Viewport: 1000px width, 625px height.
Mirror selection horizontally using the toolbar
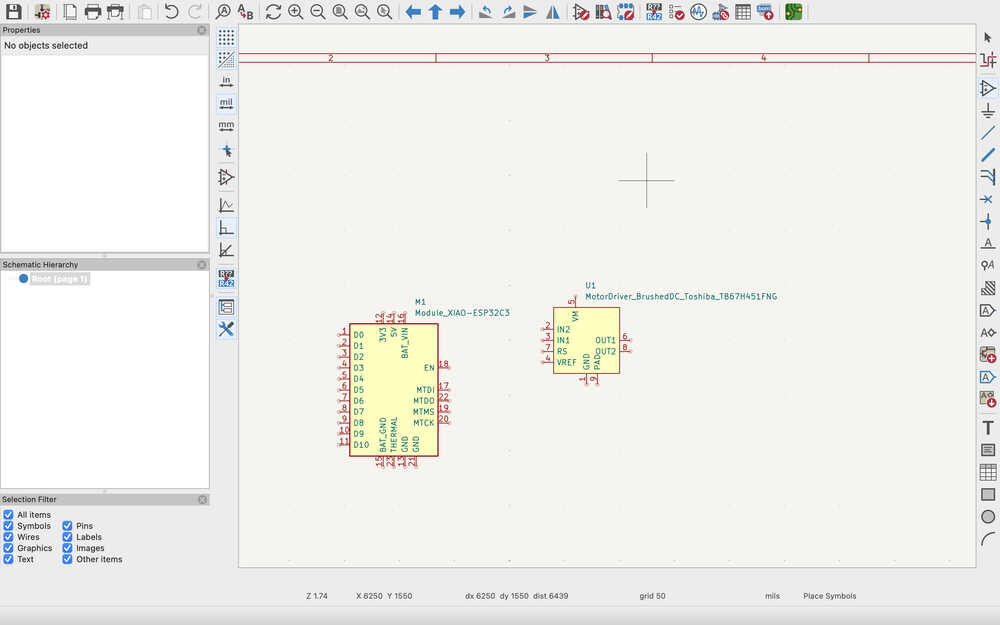[552, 12]
